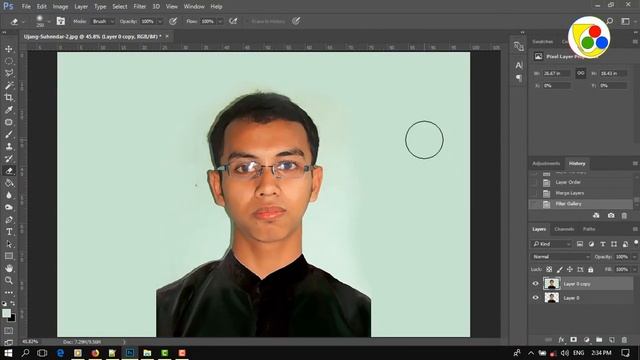Open the layer Kind filter dropdown
The width and height of the screenshot is (640, 360).
pos(551,244)
